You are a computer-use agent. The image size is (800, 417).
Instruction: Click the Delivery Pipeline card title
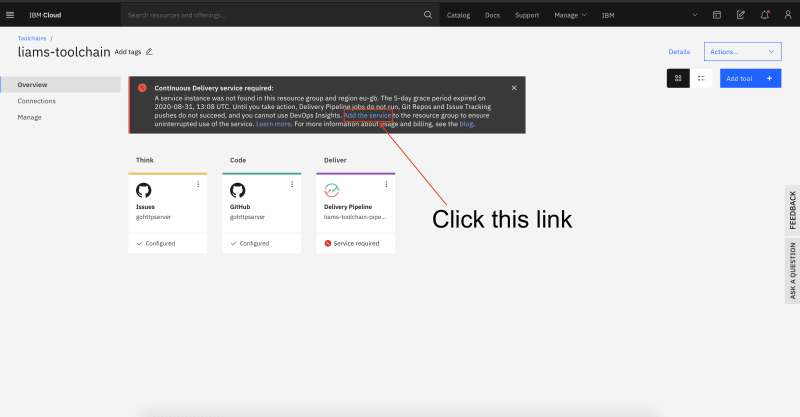point(348,207)
